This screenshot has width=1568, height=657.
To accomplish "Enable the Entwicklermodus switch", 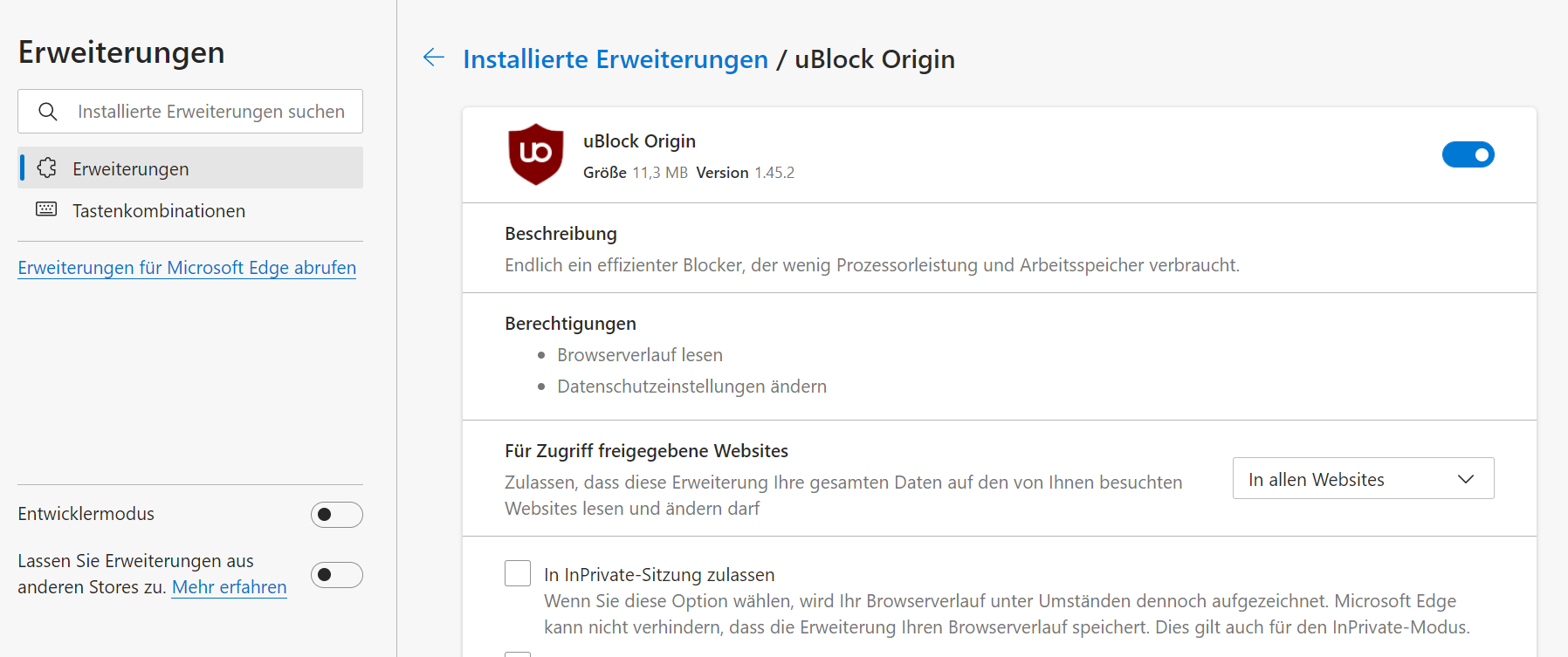I will 336,515.
